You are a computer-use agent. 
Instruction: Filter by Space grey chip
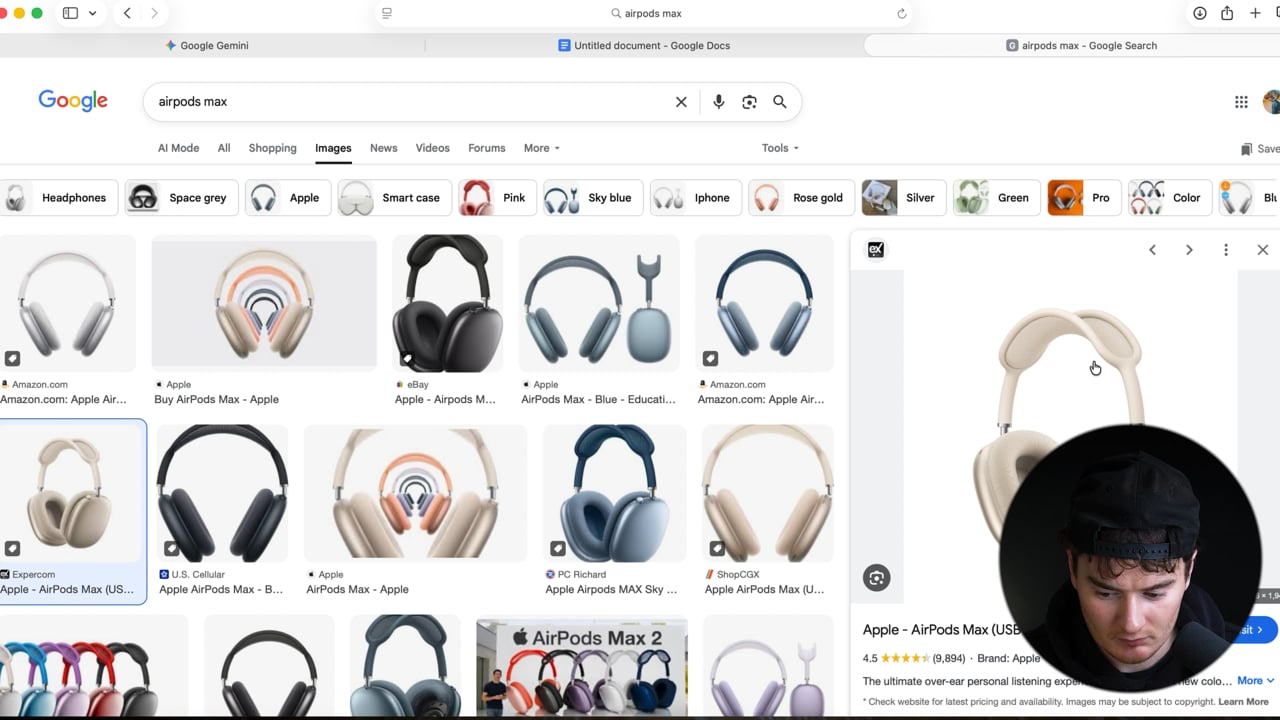pos(181,198)
